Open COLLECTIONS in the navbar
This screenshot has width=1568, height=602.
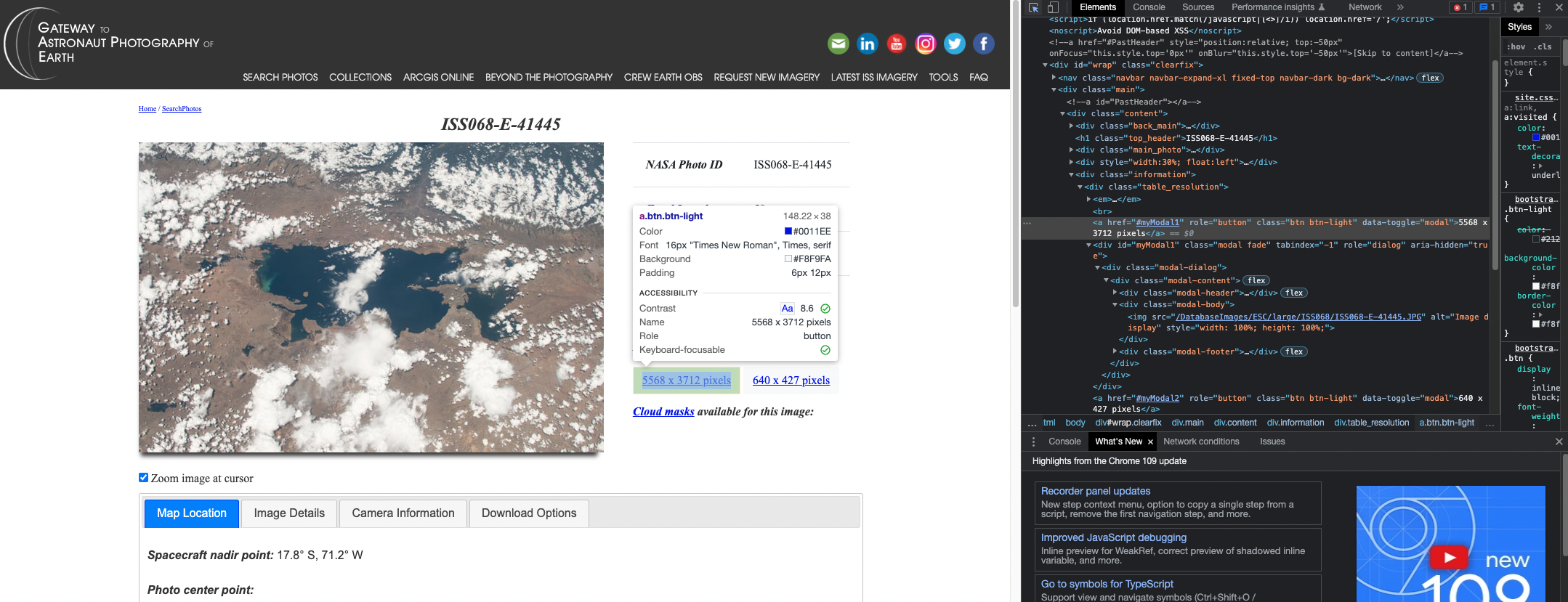coord(360,77)
